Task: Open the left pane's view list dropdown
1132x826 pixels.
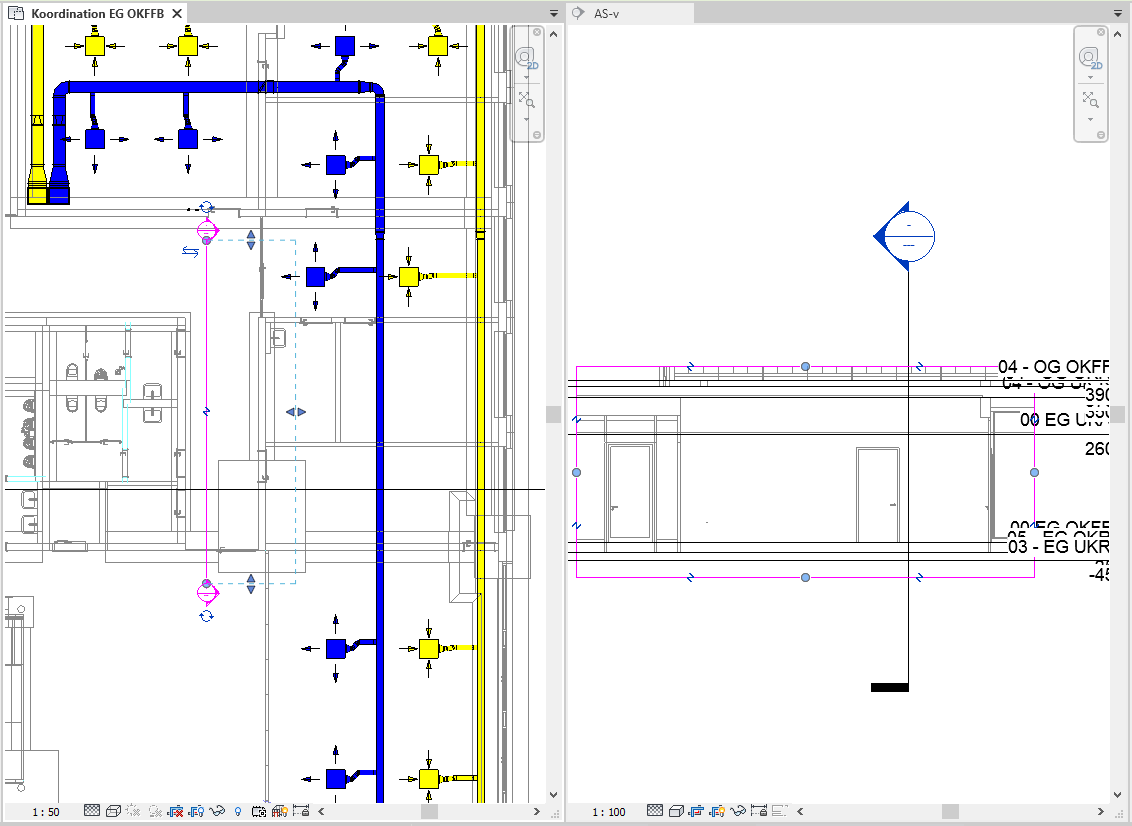Action: click(x=553, y=14)
